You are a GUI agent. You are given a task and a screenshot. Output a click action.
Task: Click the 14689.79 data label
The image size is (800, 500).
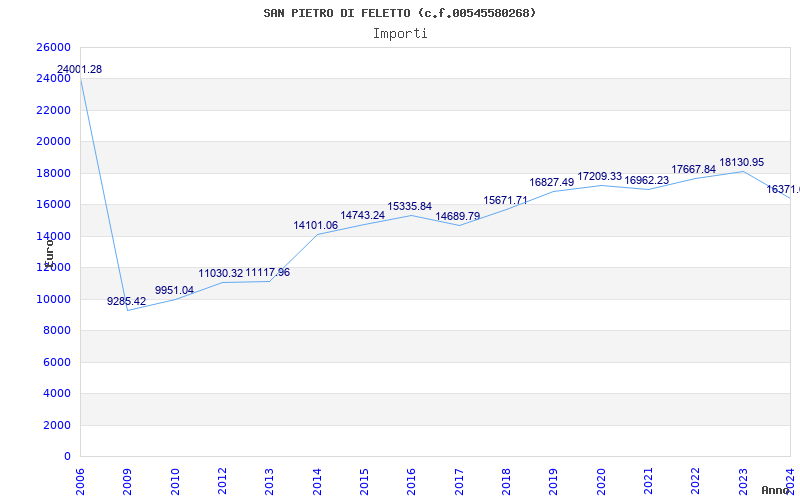click(x=458, y=216)
